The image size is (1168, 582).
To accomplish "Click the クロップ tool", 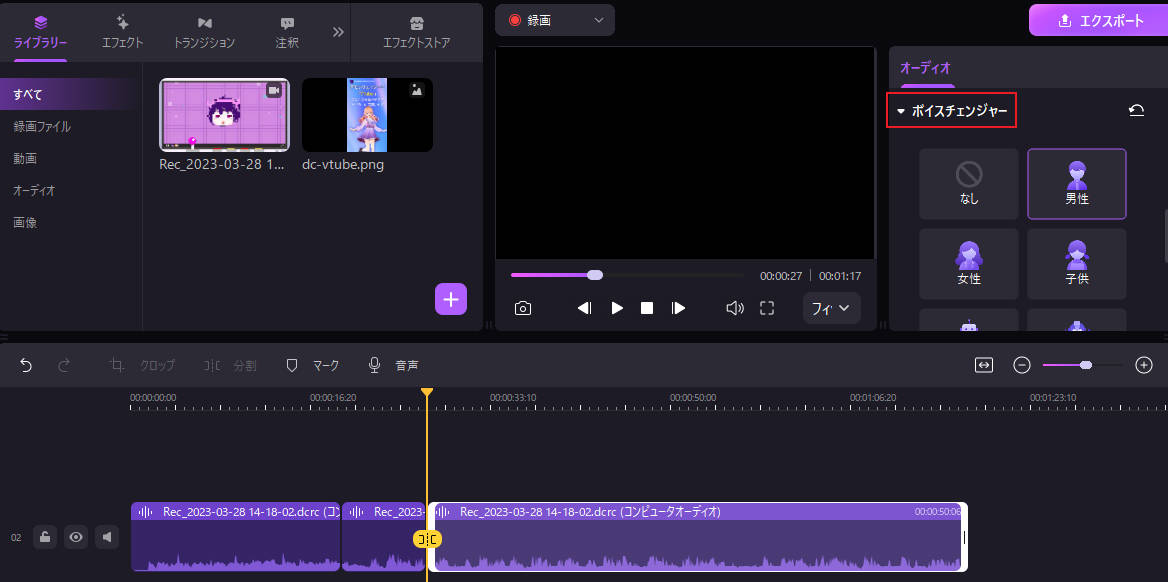I will tap(142, 365).
